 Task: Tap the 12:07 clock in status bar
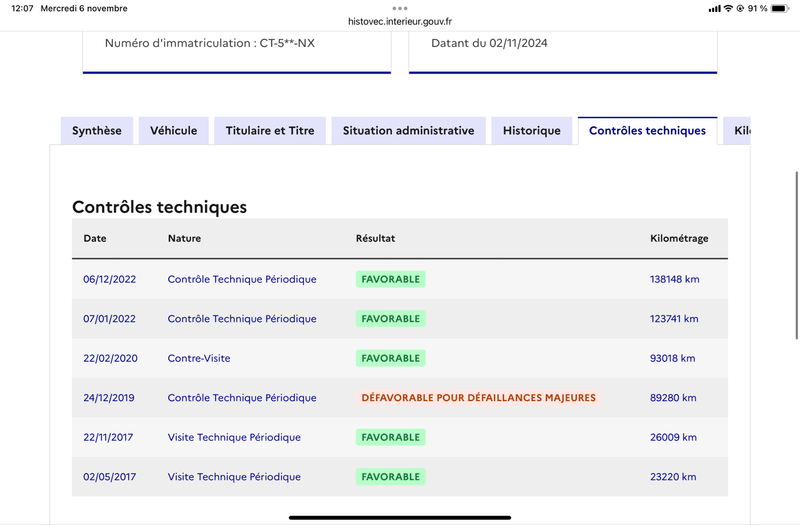pos(22,8)
